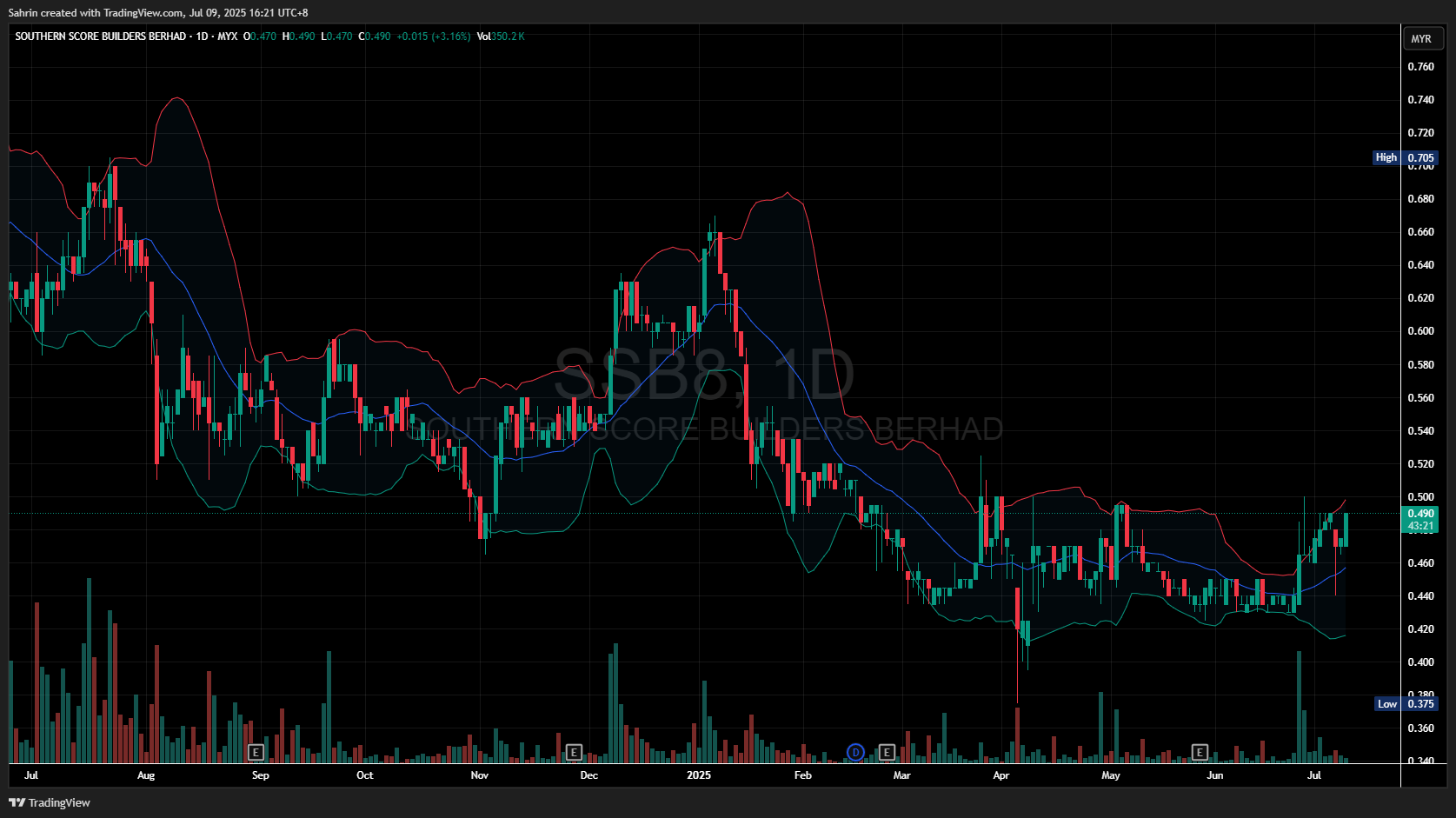Click the 0.660 price axis label

tap(1421, 232)
